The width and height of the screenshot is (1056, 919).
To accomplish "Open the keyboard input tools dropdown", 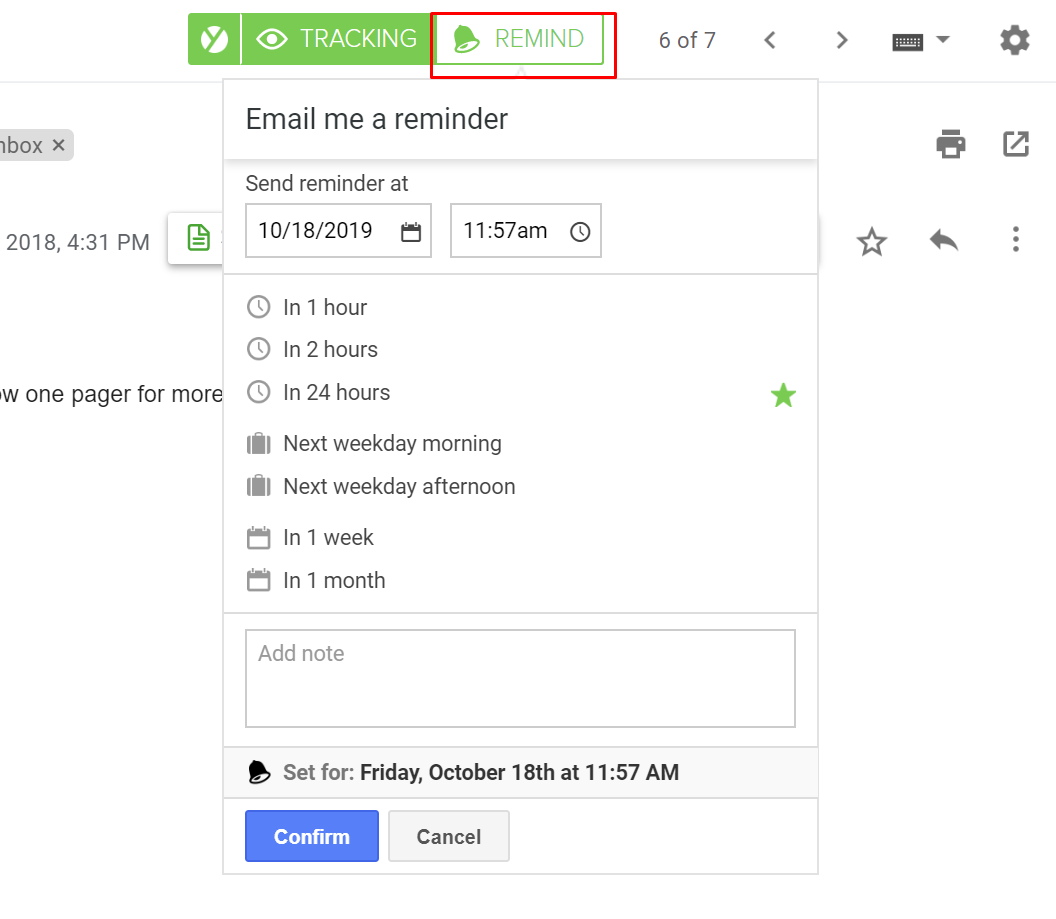I will click(921, 41).
